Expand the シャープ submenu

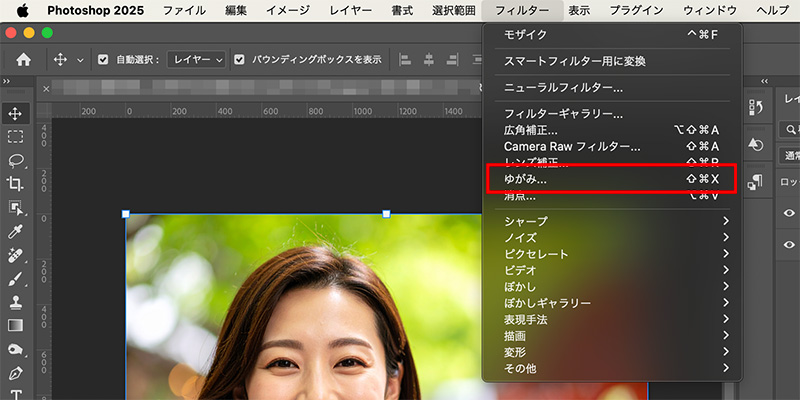coord(616,221)
